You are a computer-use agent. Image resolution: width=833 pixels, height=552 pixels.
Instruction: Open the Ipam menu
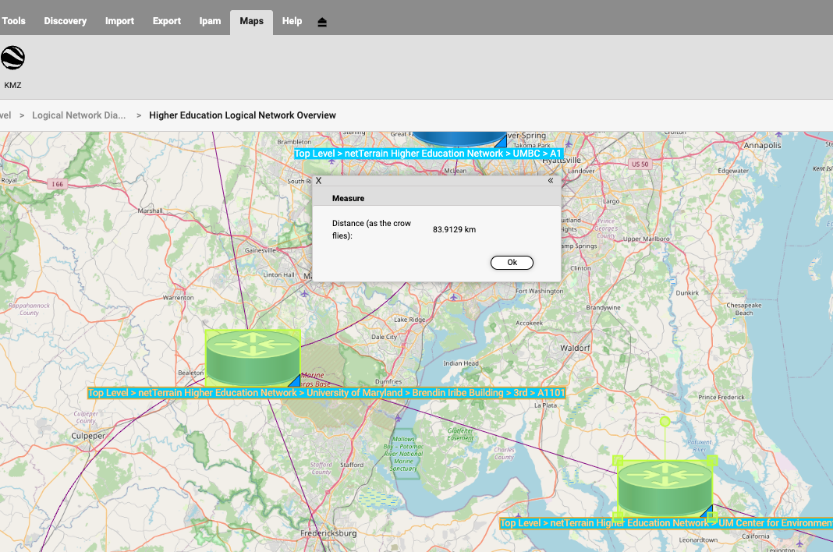210,21
